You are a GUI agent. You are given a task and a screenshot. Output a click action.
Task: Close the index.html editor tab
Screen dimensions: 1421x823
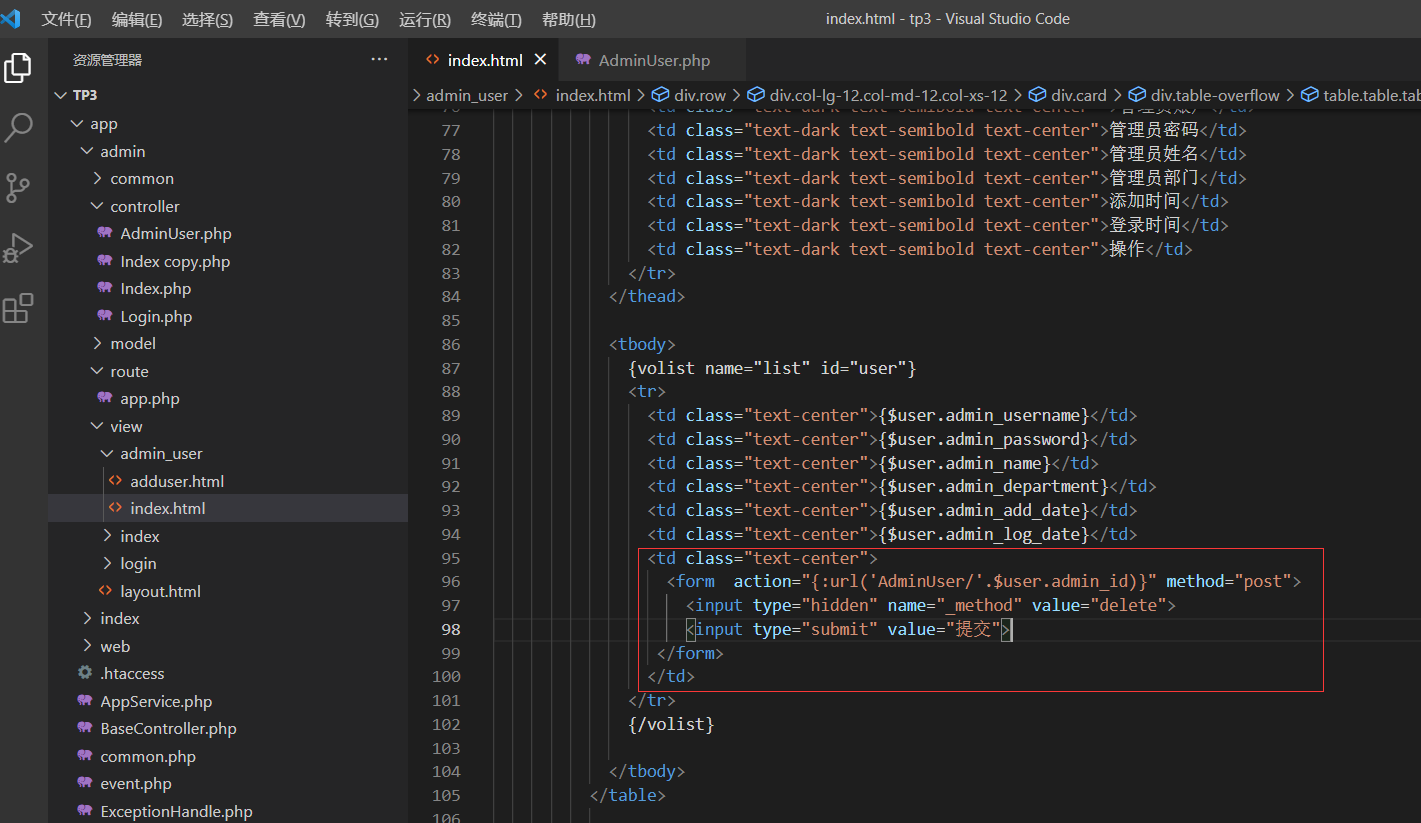[540, 60]
